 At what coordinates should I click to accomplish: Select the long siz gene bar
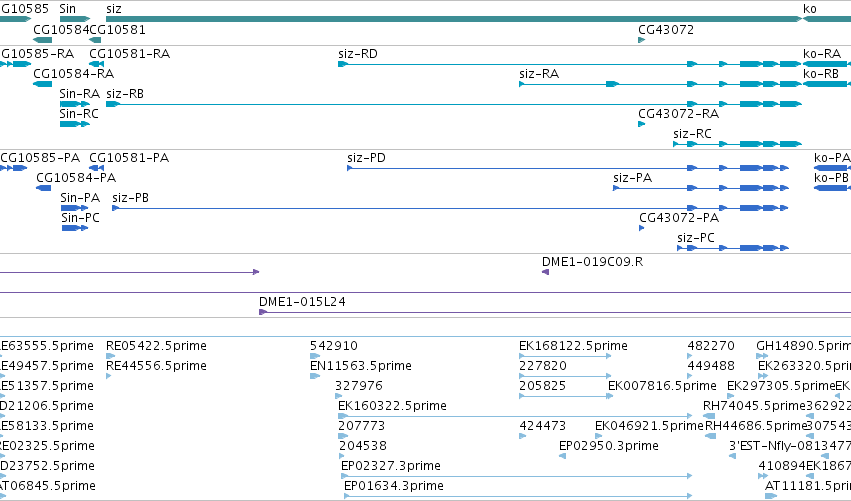pos(454,19)
